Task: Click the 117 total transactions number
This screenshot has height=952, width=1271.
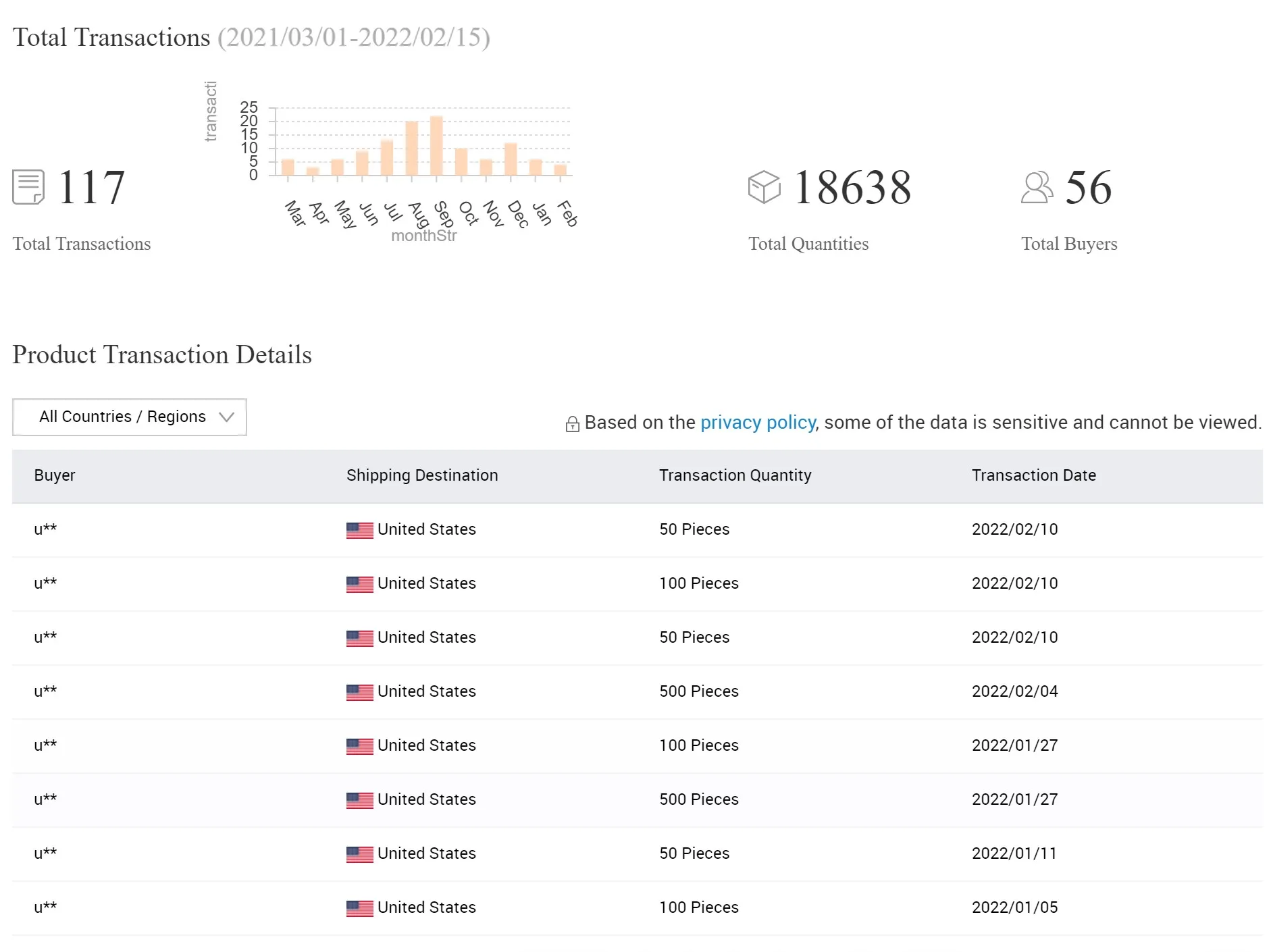Action: [91, 188]
